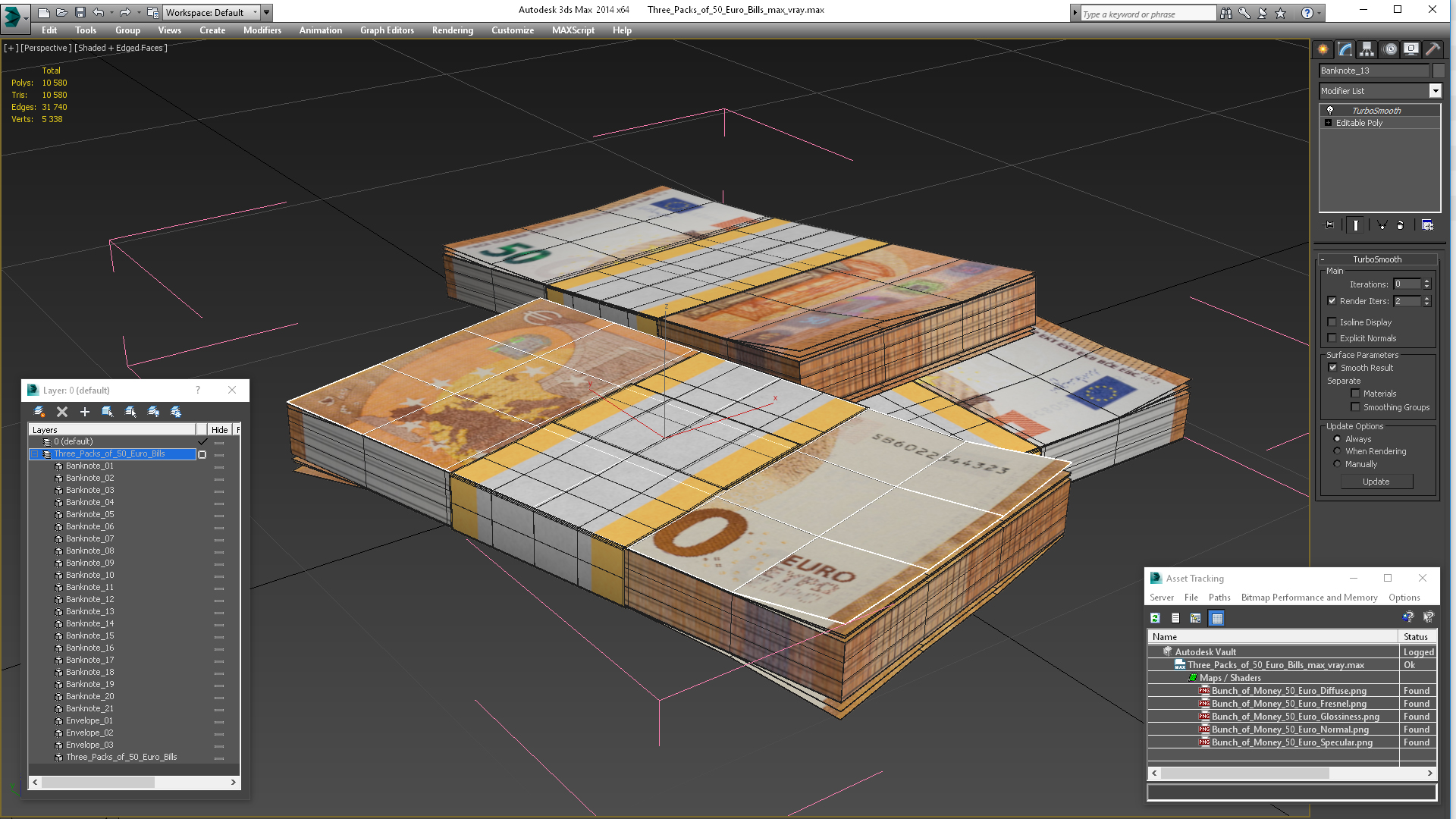Open the Help question mark icon

tap(1307, 13)
